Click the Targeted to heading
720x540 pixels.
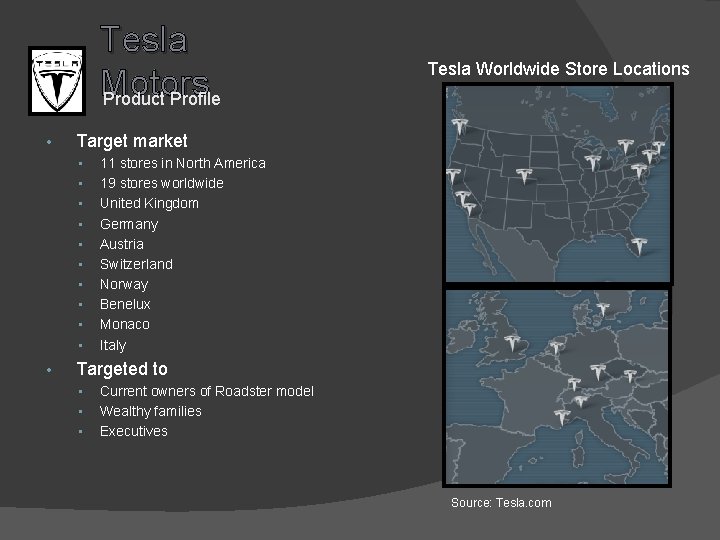(122, 369)
